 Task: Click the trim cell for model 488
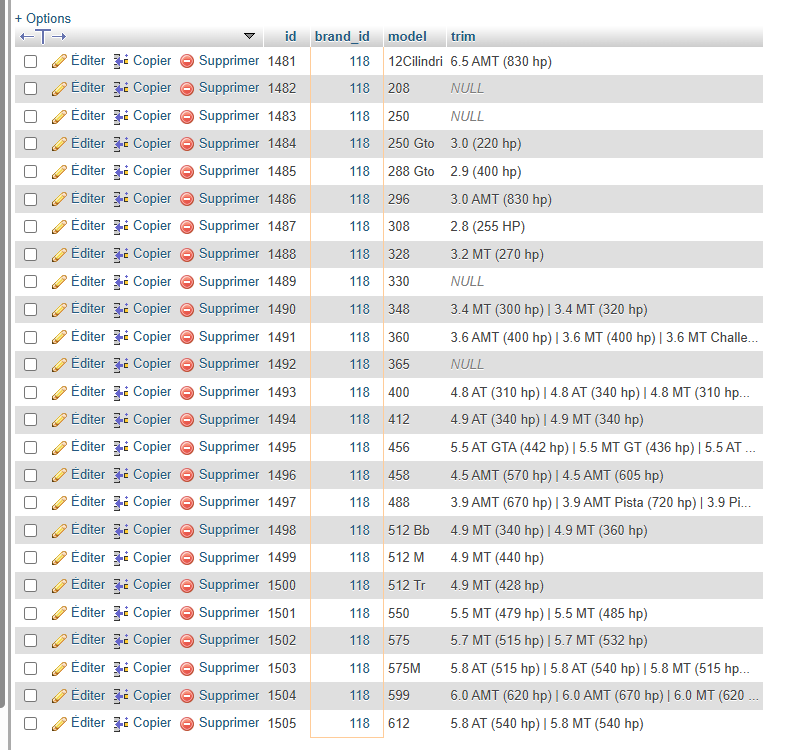point(600,502)
